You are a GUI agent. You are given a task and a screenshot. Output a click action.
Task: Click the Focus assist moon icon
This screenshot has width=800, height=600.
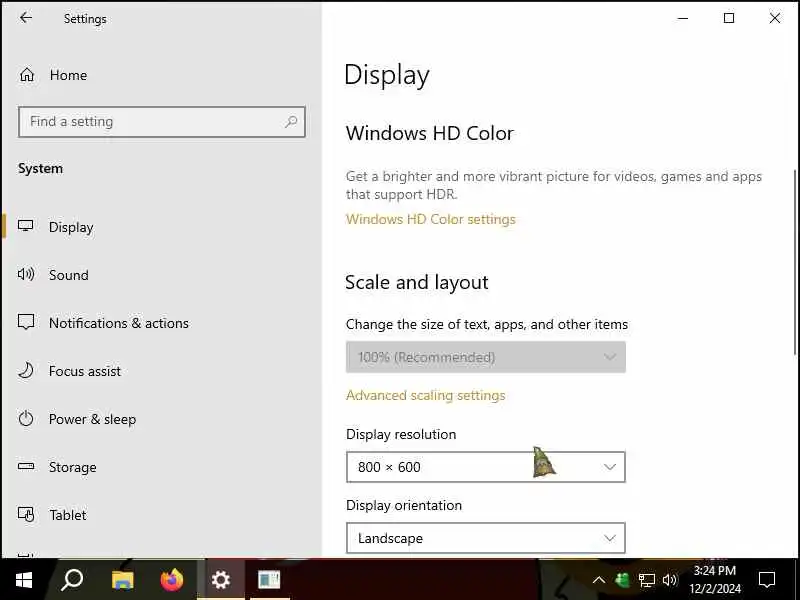26,370
